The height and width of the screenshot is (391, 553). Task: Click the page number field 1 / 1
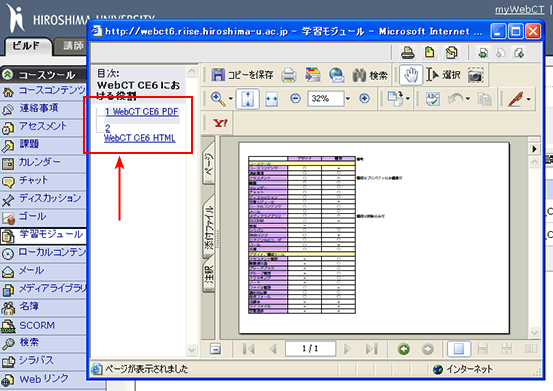[x=310, y=349]
